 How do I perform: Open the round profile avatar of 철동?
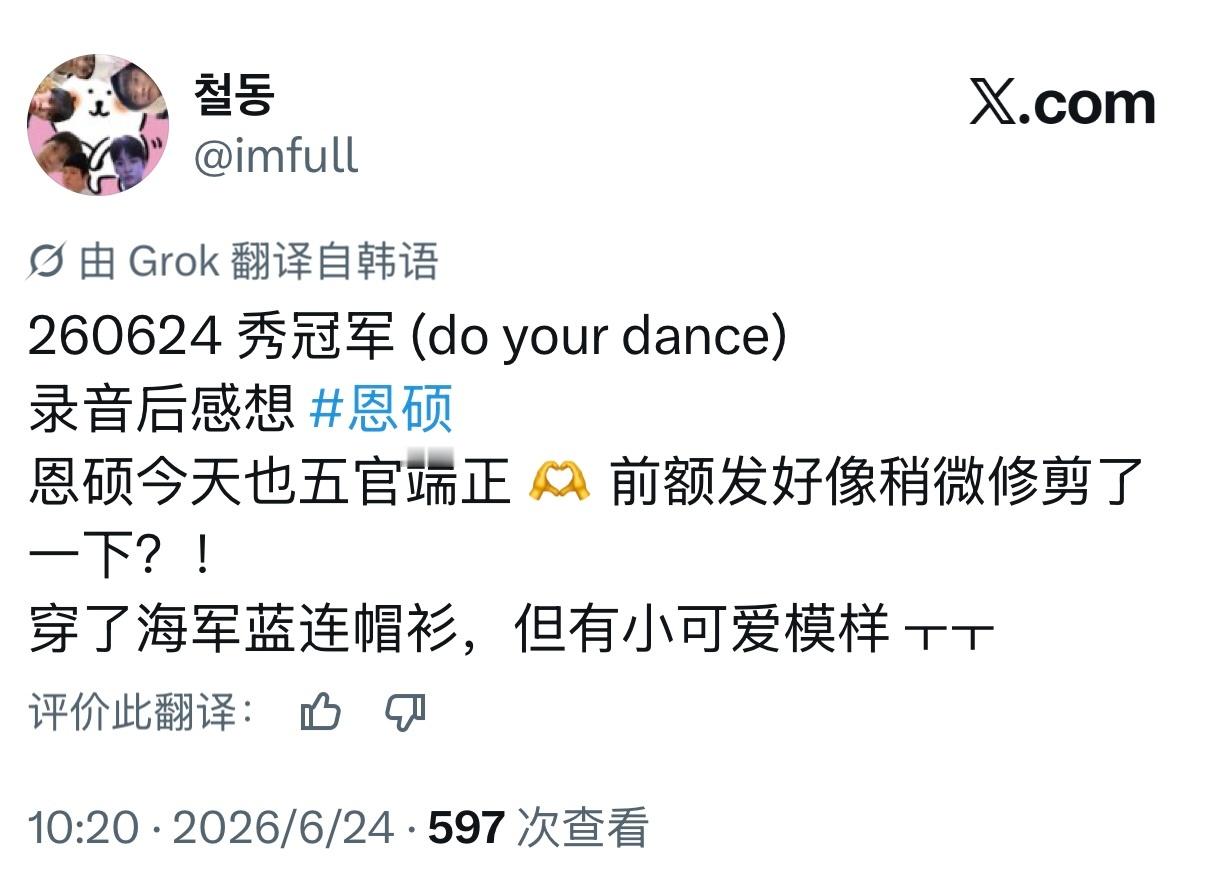click(98, 125)
